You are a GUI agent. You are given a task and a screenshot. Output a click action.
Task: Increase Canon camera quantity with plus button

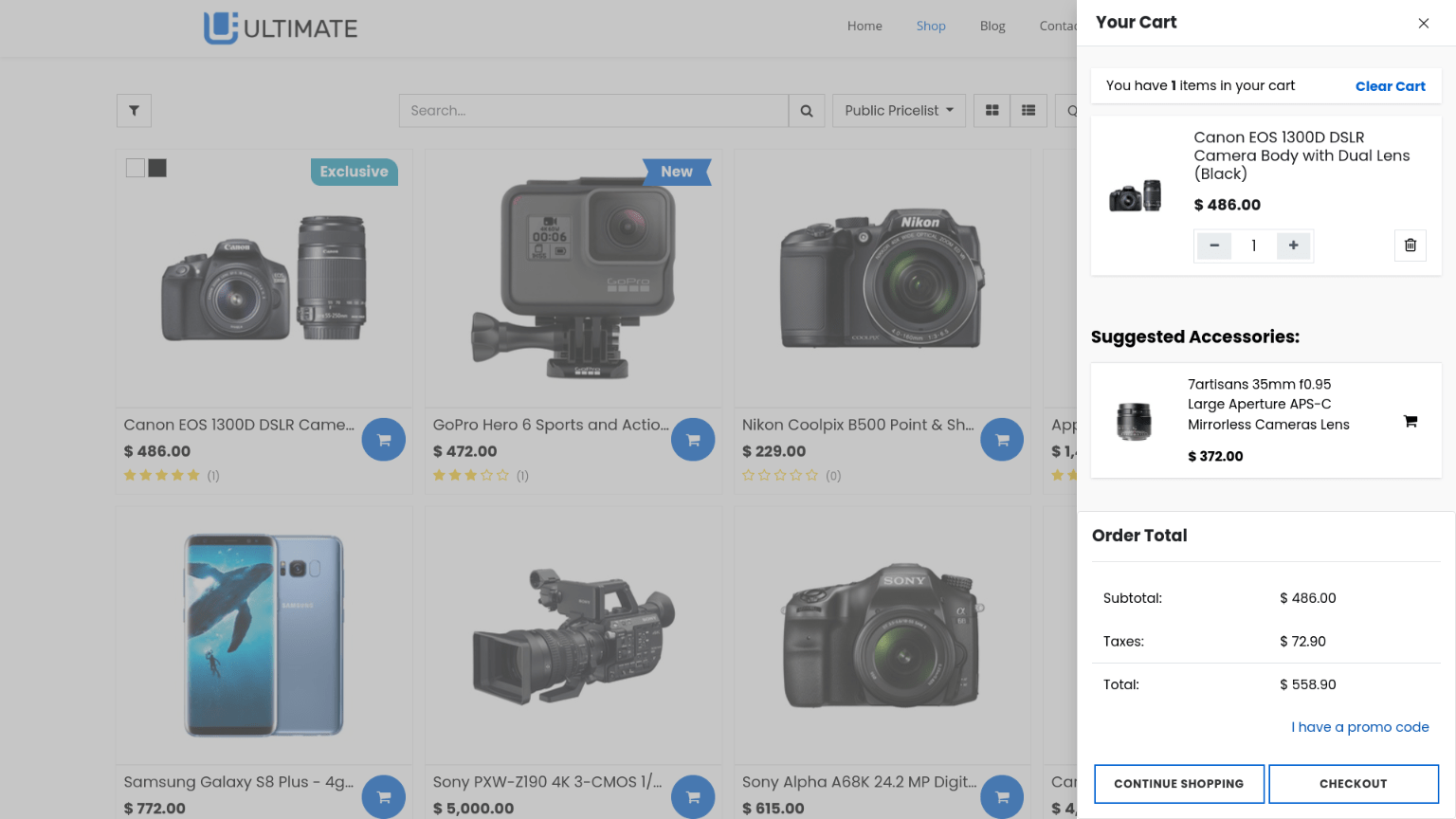[x=1293, y=246]
